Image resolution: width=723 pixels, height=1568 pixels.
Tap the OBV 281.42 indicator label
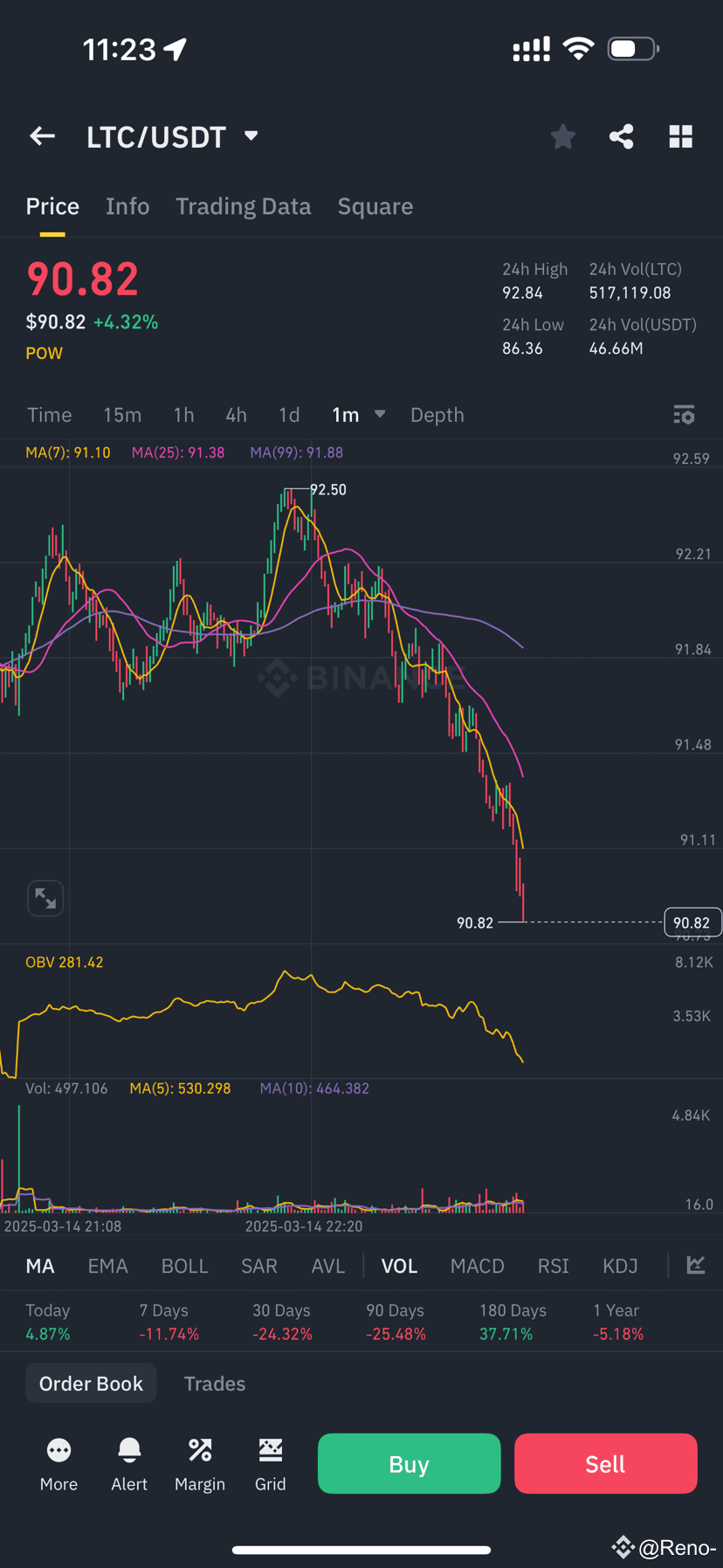(x=65, y=962)
